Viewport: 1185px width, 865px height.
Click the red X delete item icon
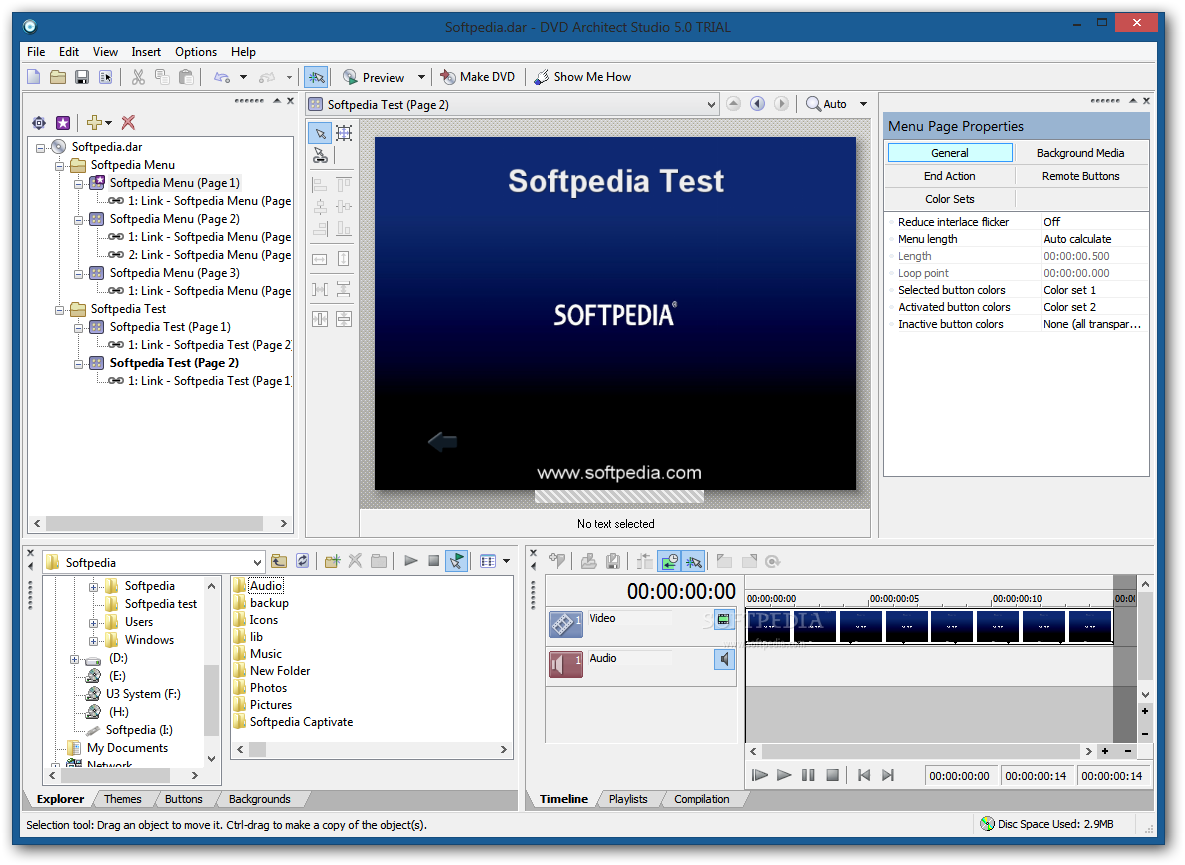coord(128,122)
